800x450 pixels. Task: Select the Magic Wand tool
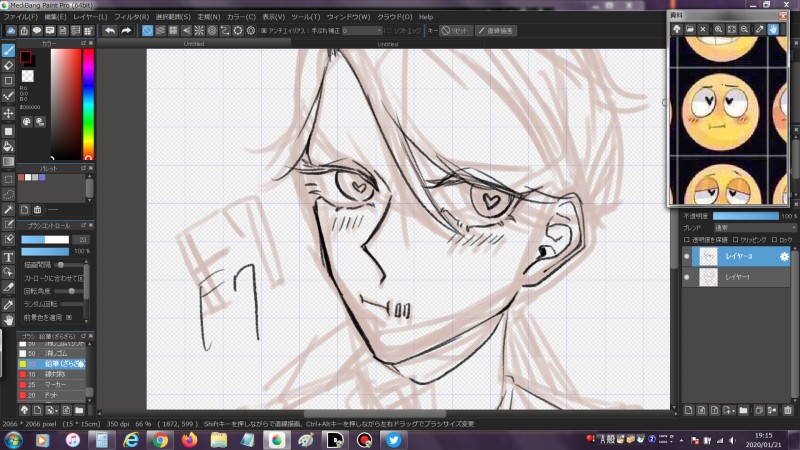tap(8, 210)
